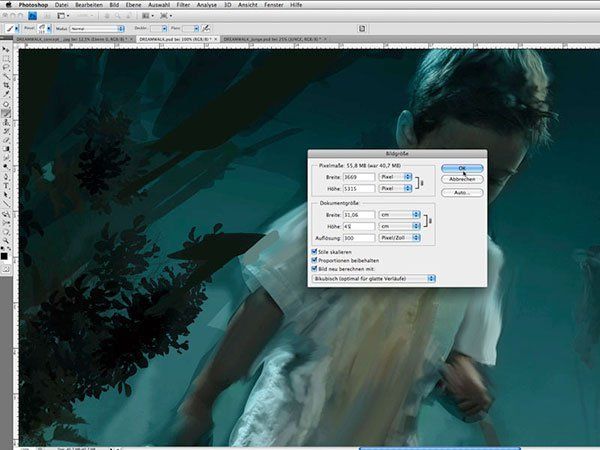Open the Bild menu

click(x=114, y=5)
